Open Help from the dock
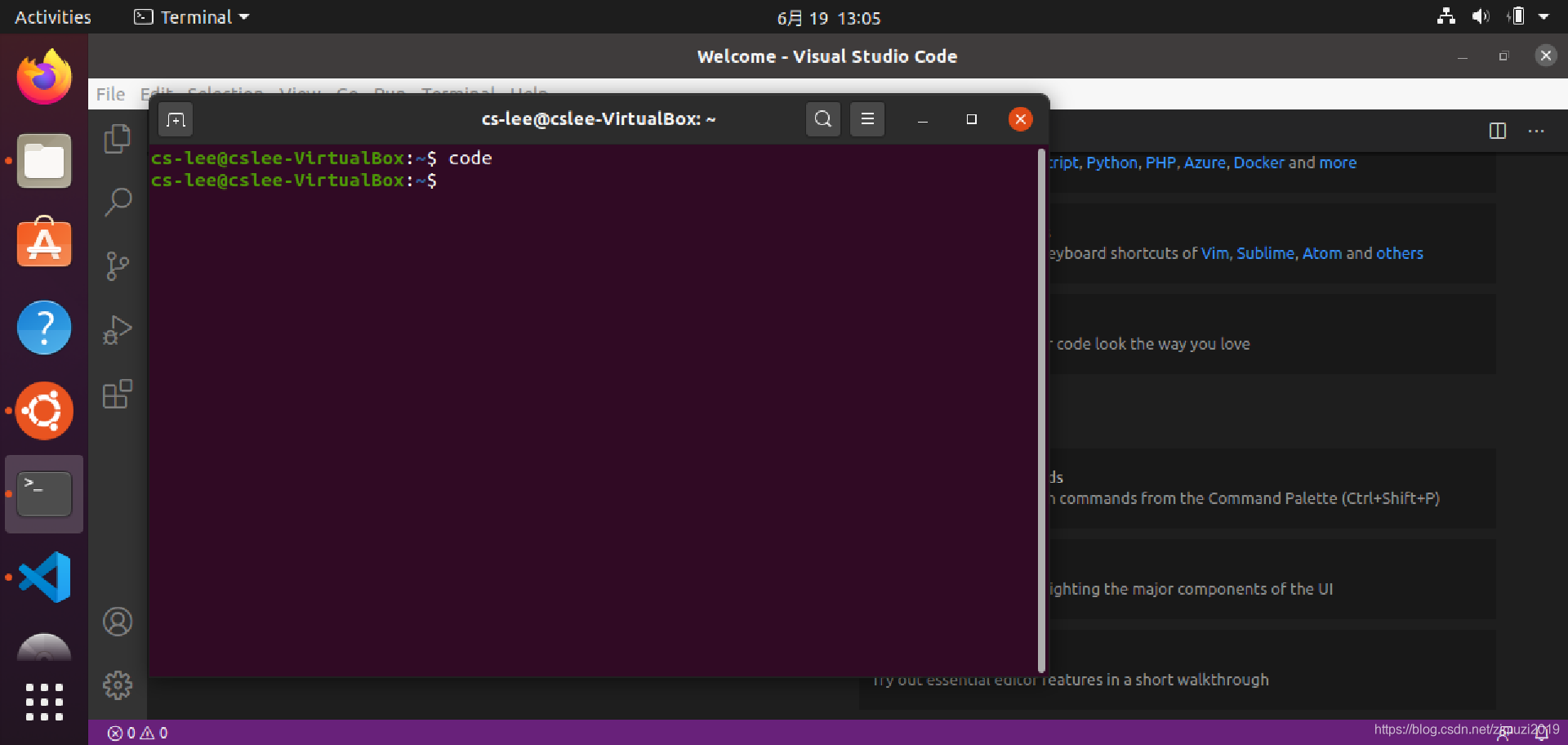 [x=44, y=328]
